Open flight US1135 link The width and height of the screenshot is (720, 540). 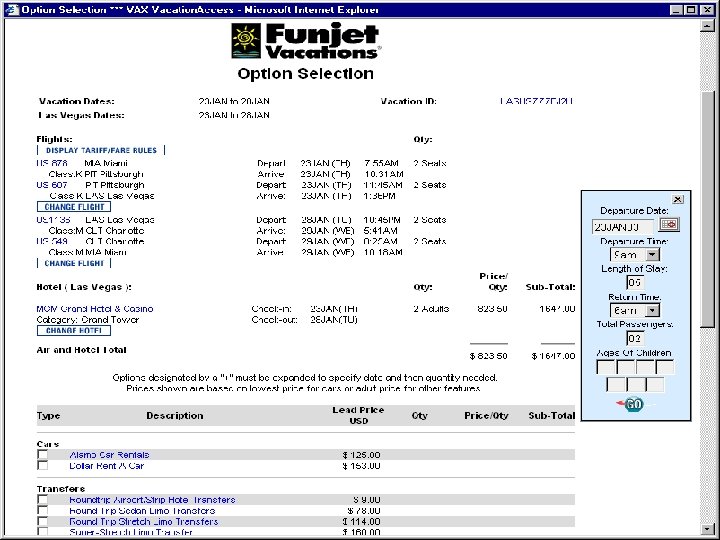pos(53,219)
